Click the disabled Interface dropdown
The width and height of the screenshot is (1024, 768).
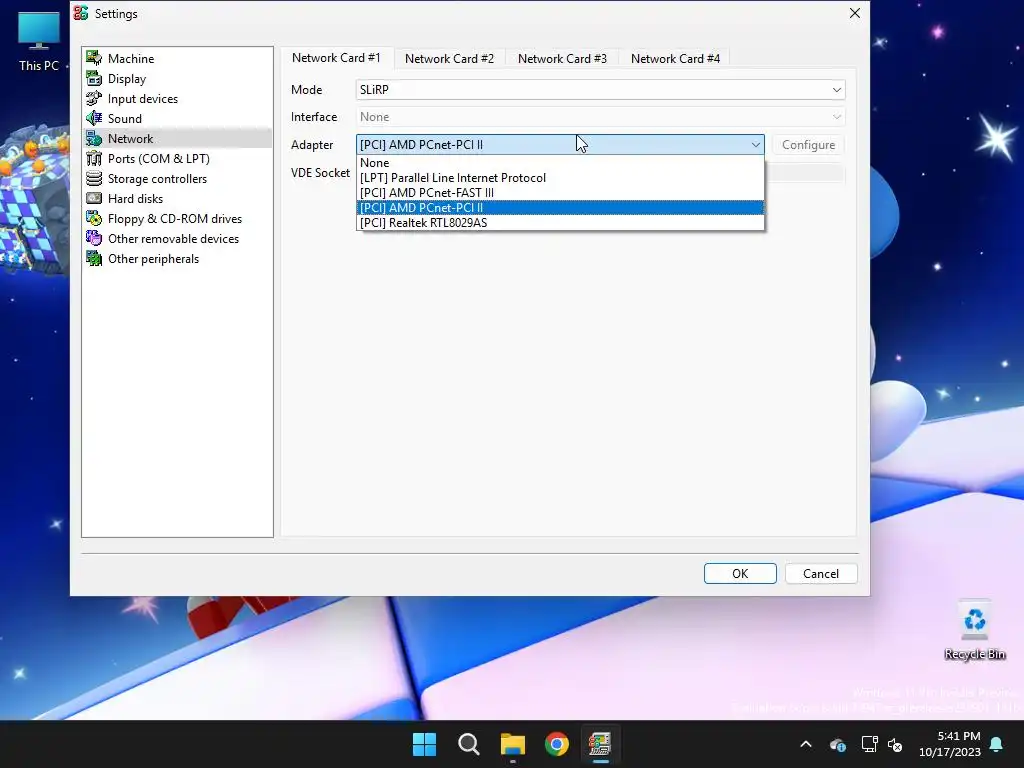pos(600,117)
